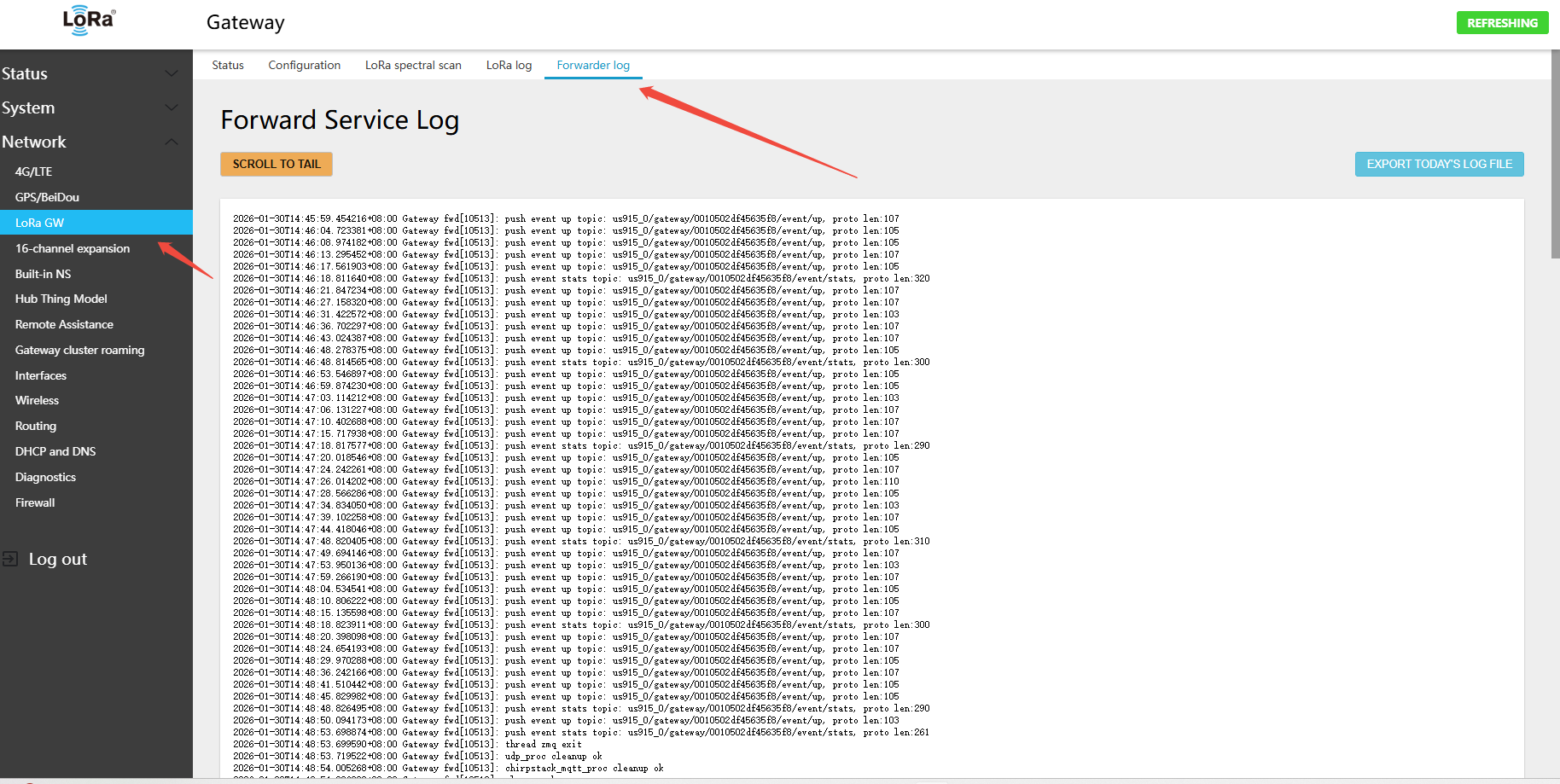Navigate to Firewall settings
Screen dimensions: 1560x784
tap(35, 502)
